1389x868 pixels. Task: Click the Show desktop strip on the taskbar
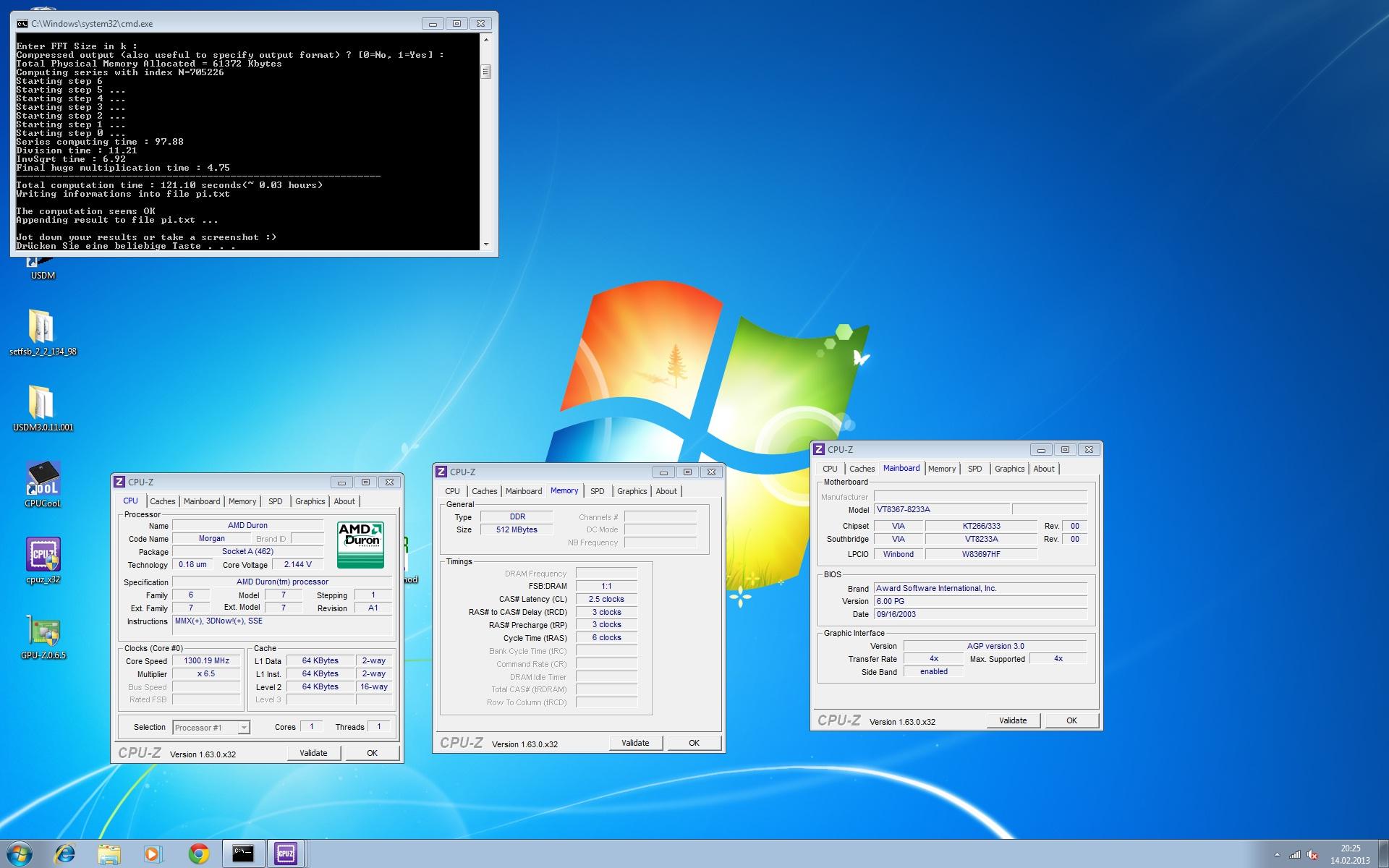point(1383,854)
